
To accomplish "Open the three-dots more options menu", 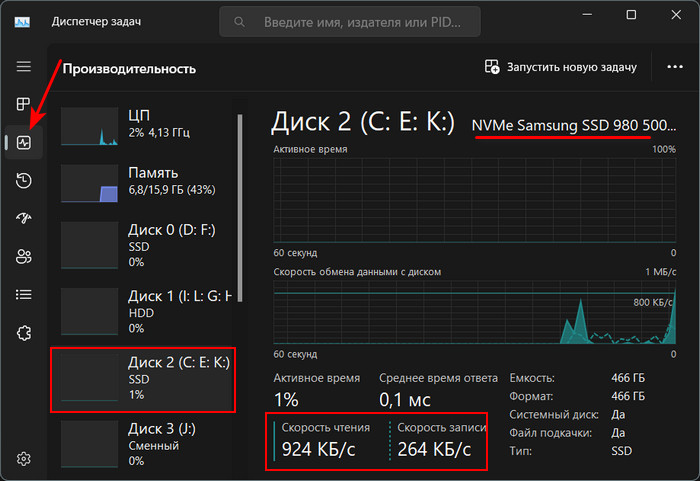I will pos(675,67).
